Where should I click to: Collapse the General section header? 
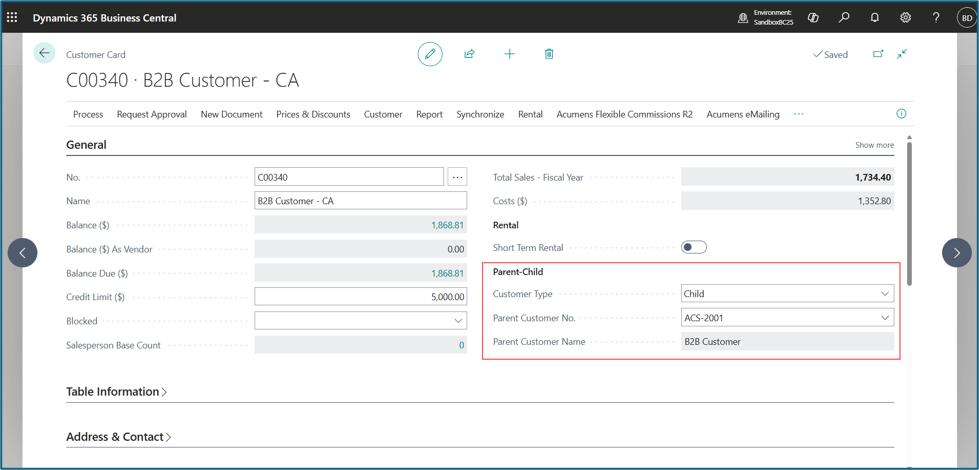(86, 145)
